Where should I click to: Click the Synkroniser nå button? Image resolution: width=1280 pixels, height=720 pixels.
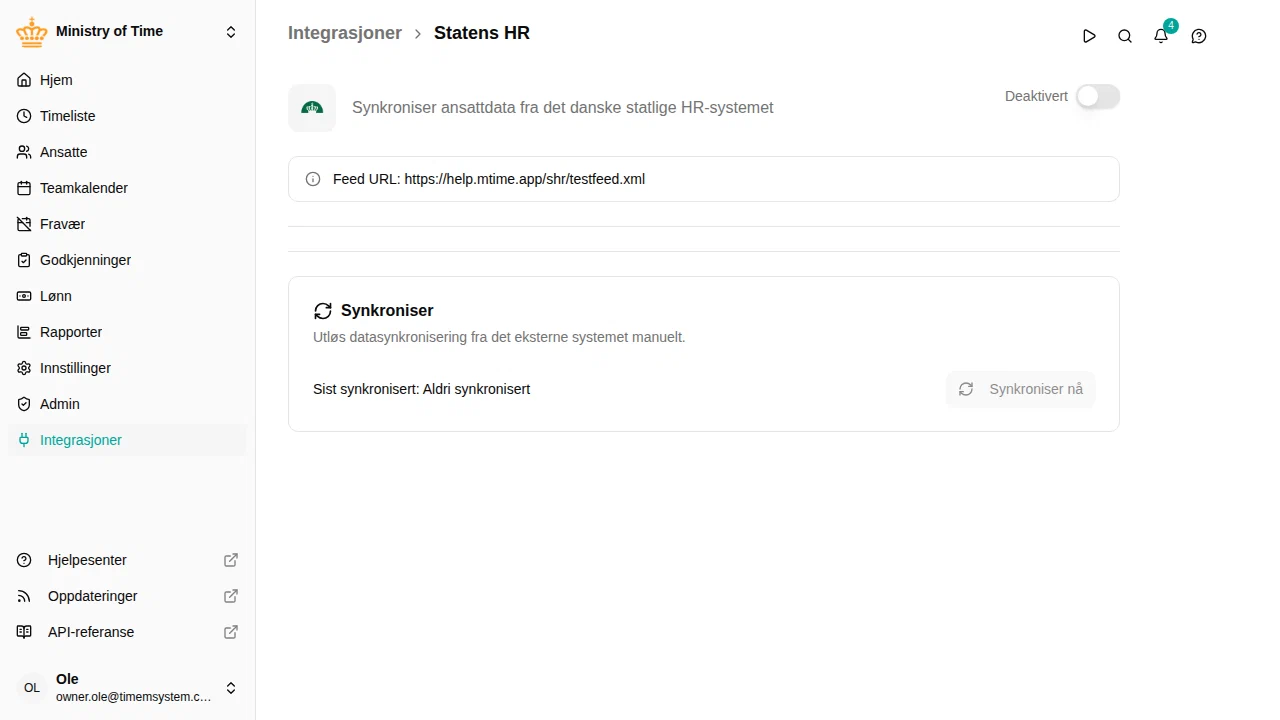[x=1021, y=389]
